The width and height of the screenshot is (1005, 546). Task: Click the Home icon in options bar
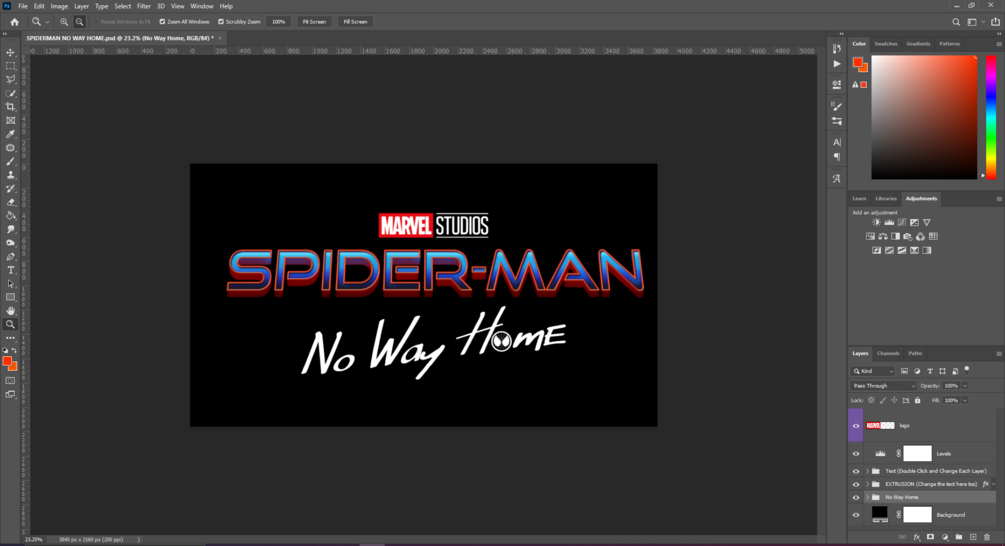[x=14, y=22]
